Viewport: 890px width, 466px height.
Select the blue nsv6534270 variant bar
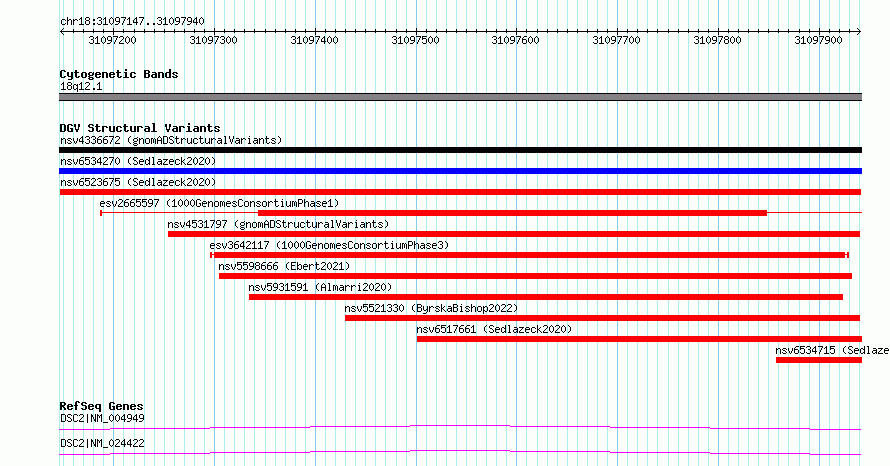[x=460, y=171]
